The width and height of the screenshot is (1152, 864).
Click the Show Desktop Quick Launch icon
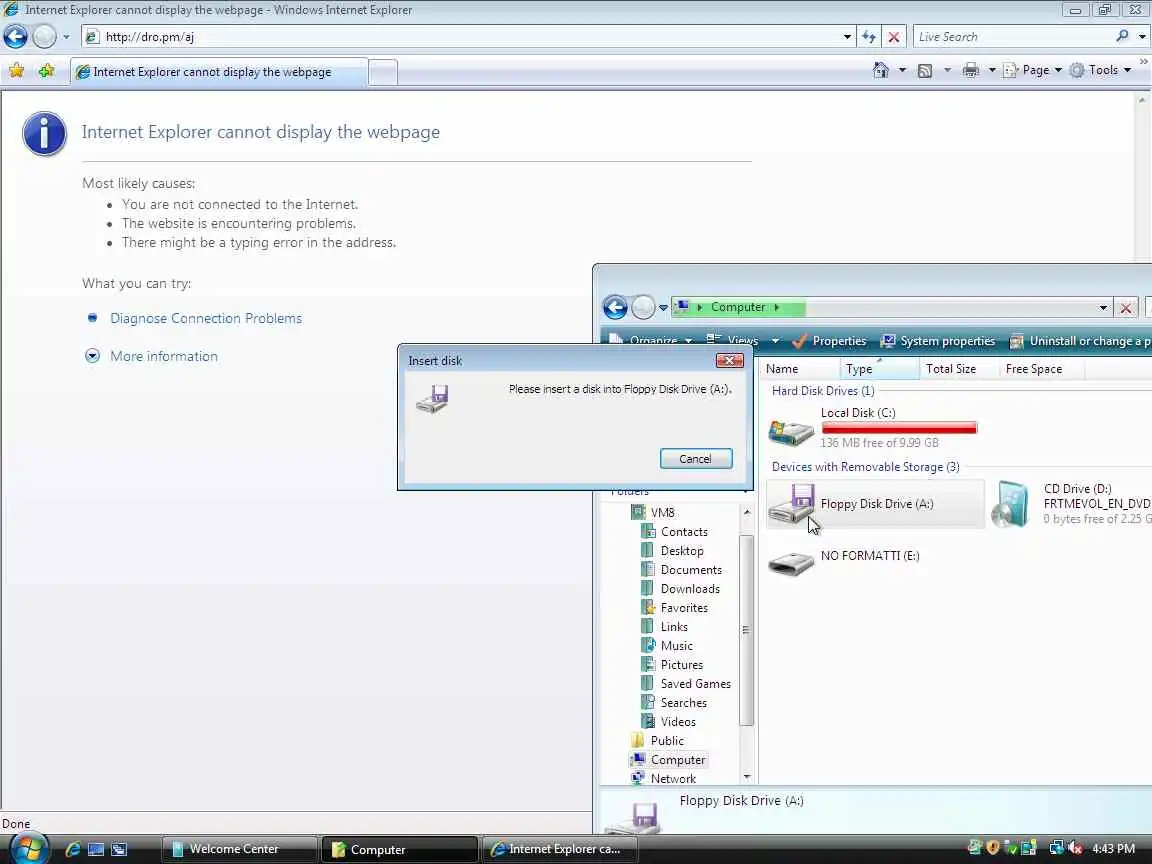pos(96,849)
